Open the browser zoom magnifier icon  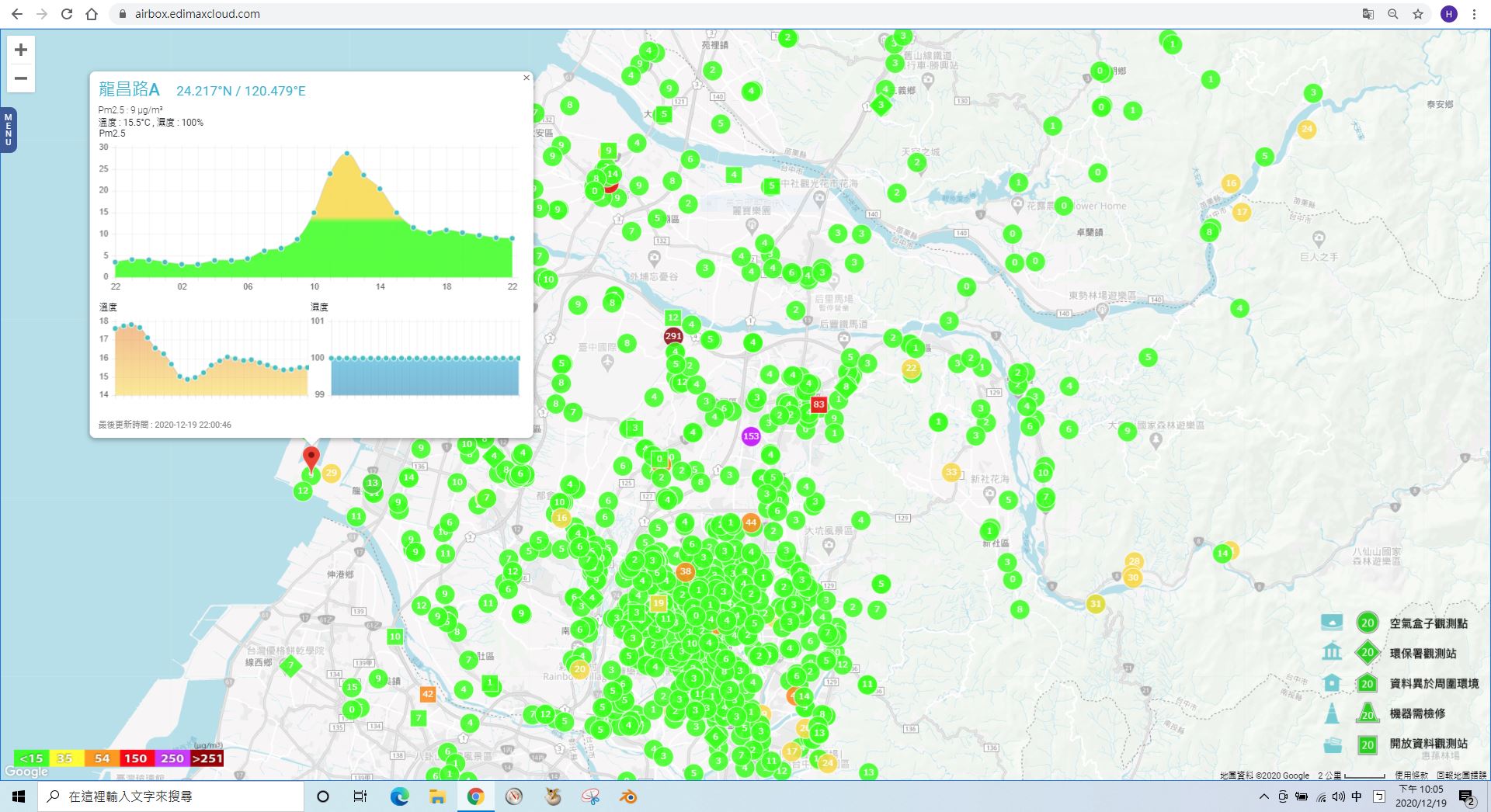(x=1393, y=14)
